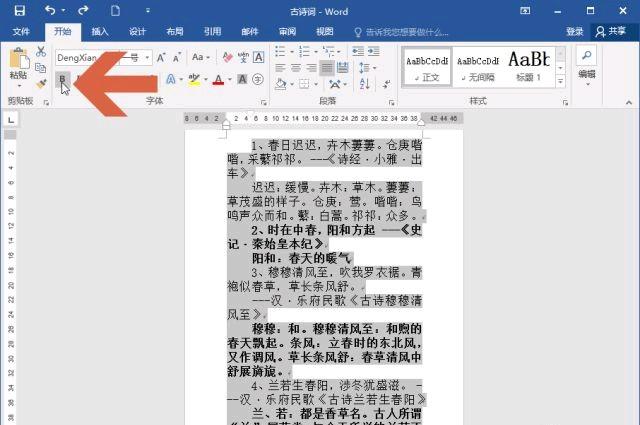Sort the selection with the A-Z icon

point(364,84)
